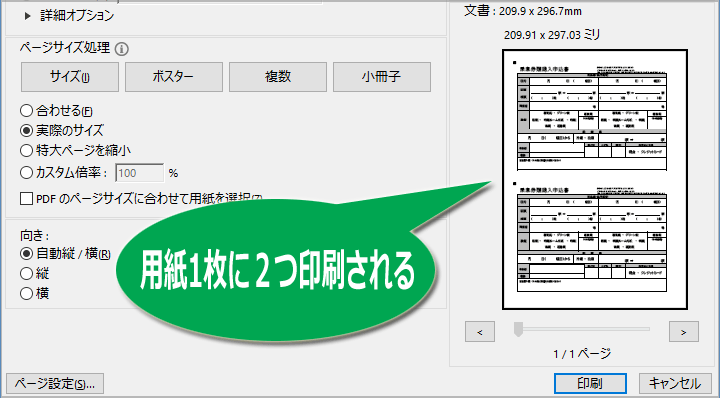This screenshot has height=398, width=720.
Task: Click the キャンセル cancel button
Action: pyautogui.click(x=675, y=383)
